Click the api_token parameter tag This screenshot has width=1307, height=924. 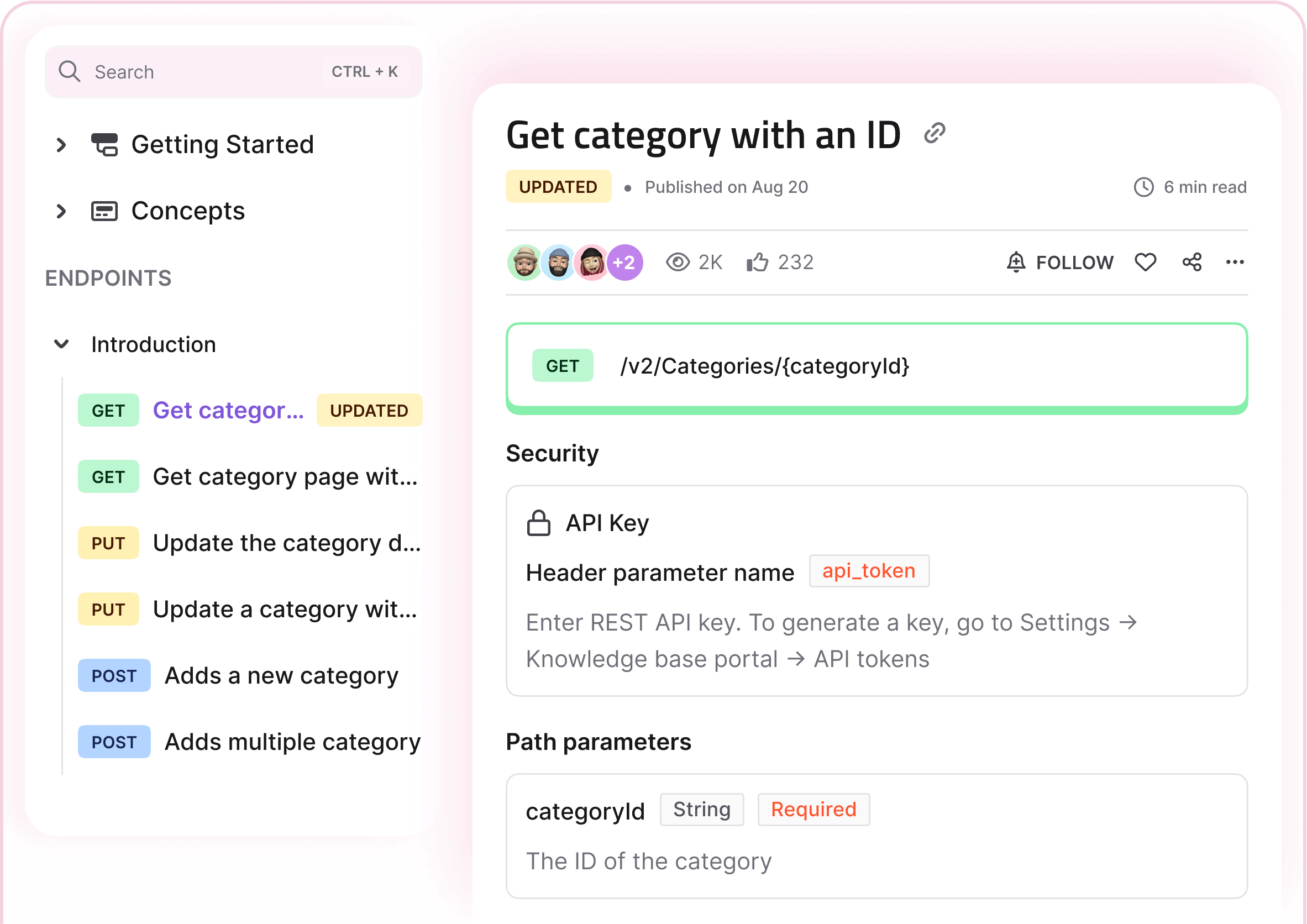[x=869, y=571]
